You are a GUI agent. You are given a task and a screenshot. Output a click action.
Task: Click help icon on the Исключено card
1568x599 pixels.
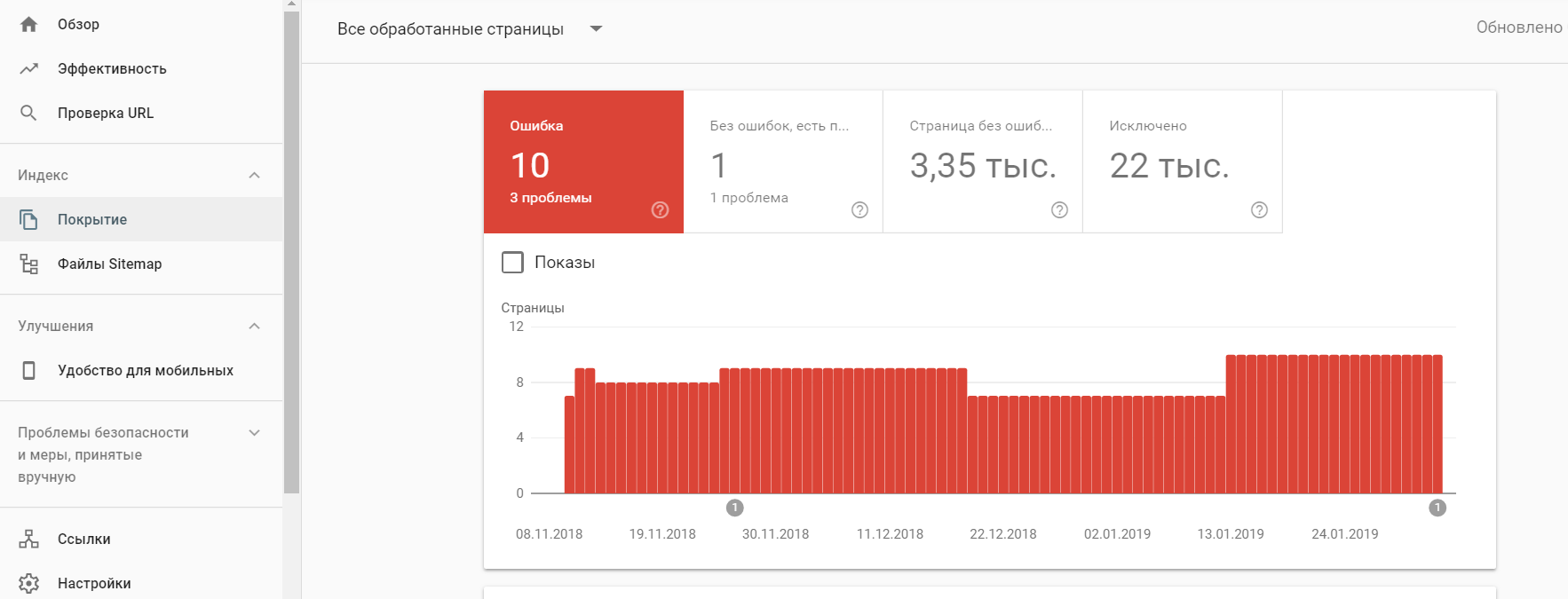(1259, 210)
